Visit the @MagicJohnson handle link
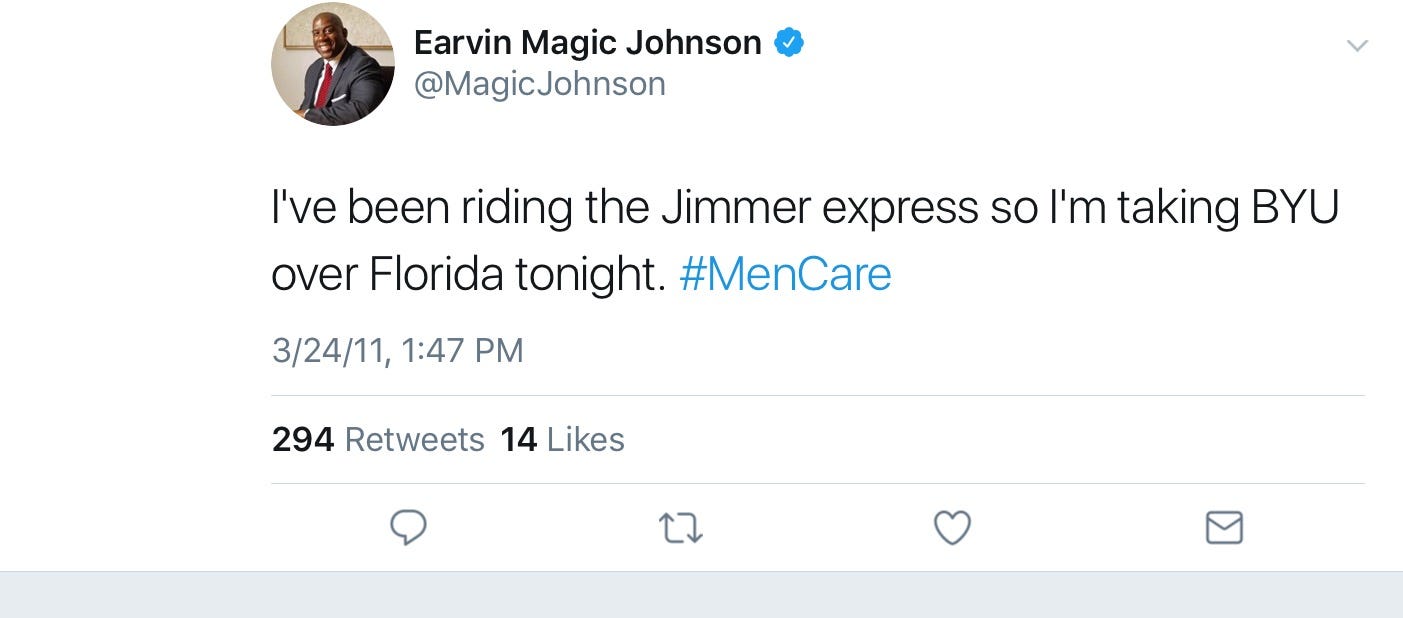This screenshot has height=618, width=1403. tap(540, 84)
